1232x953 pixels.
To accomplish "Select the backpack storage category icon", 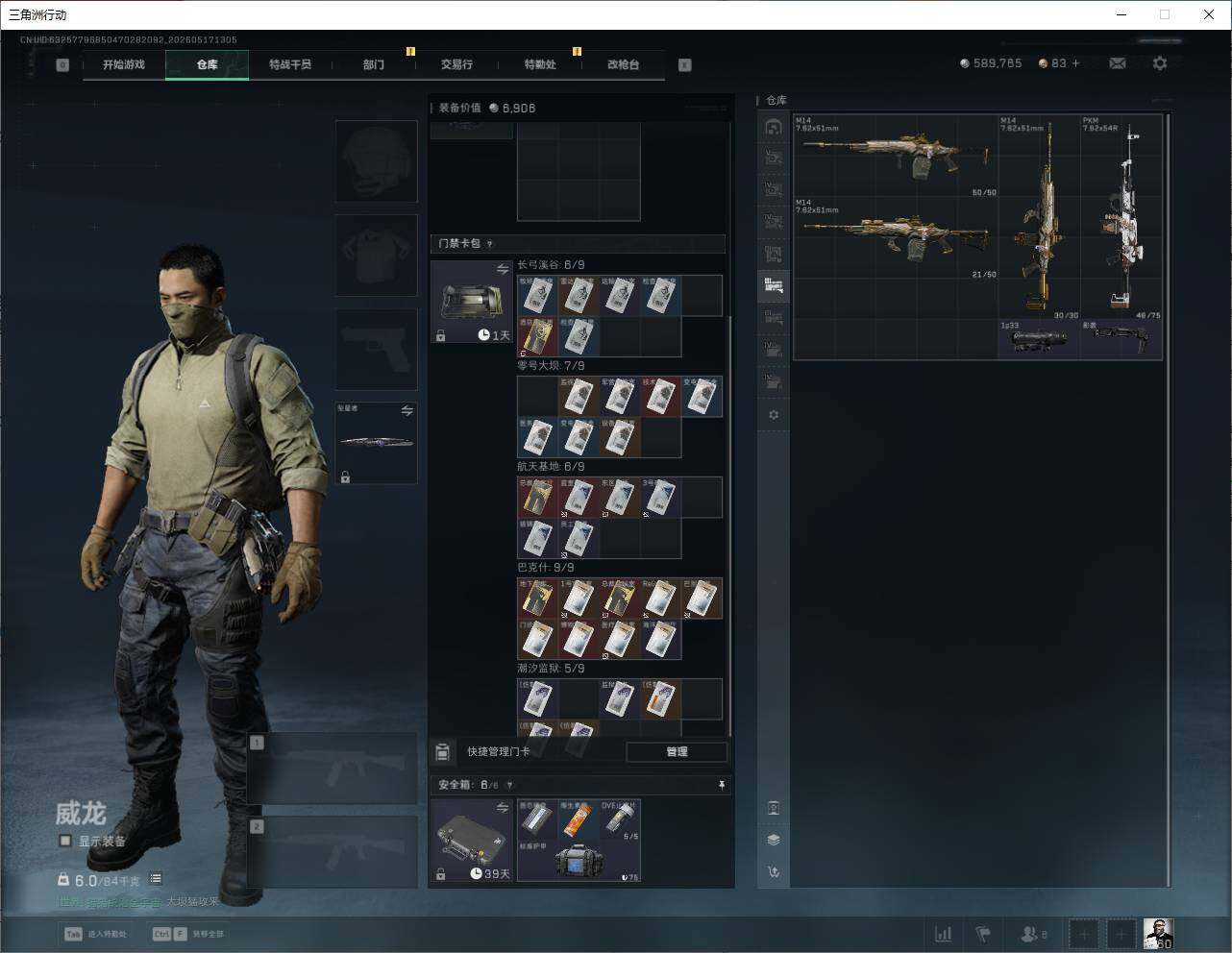I will [774, 127].
